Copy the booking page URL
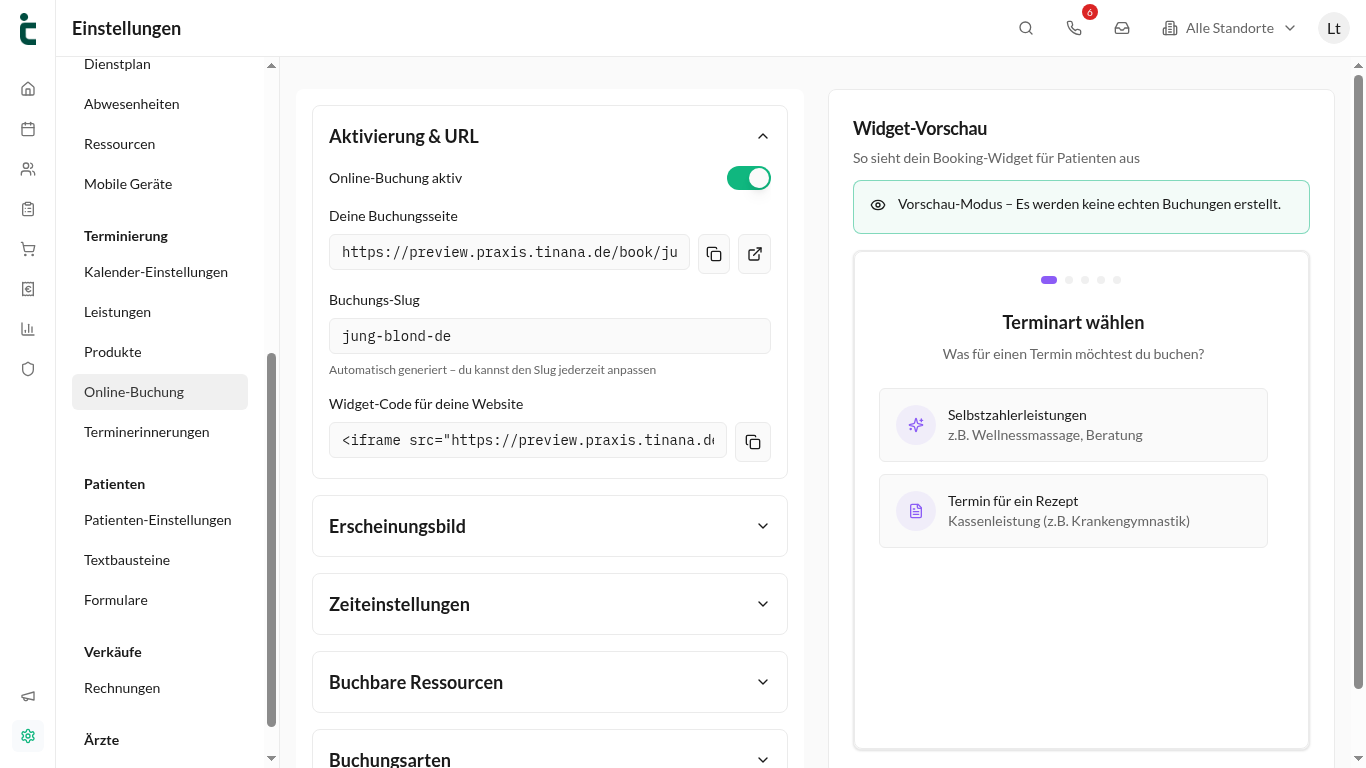Viewport: 1366px width, 768px height. (714, 254)
